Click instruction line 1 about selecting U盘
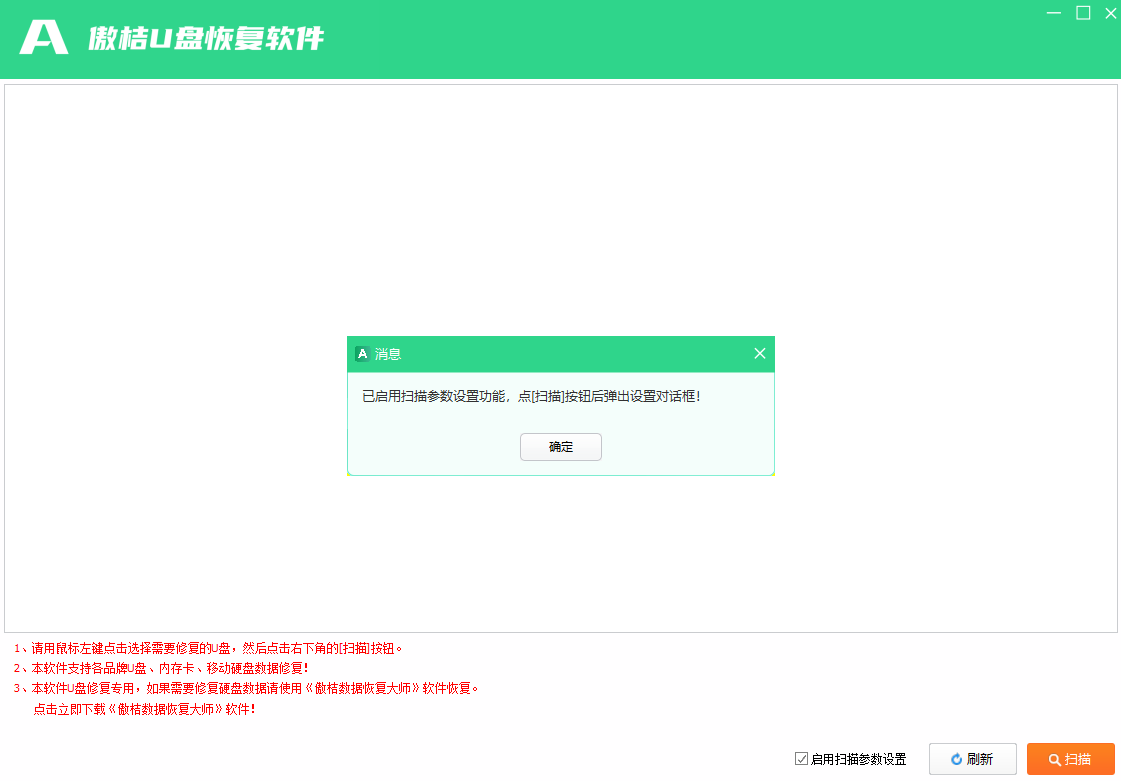This screenshot has width=1121, height=781. point(217,648)
